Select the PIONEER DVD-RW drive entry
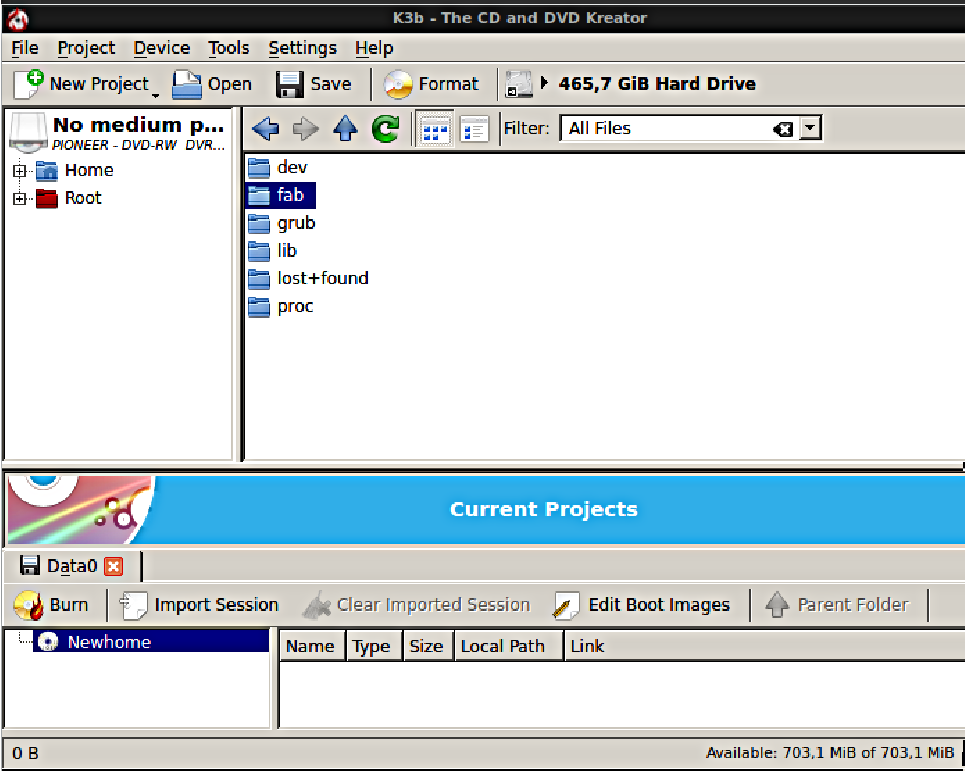965x771 pixels. 118,133
